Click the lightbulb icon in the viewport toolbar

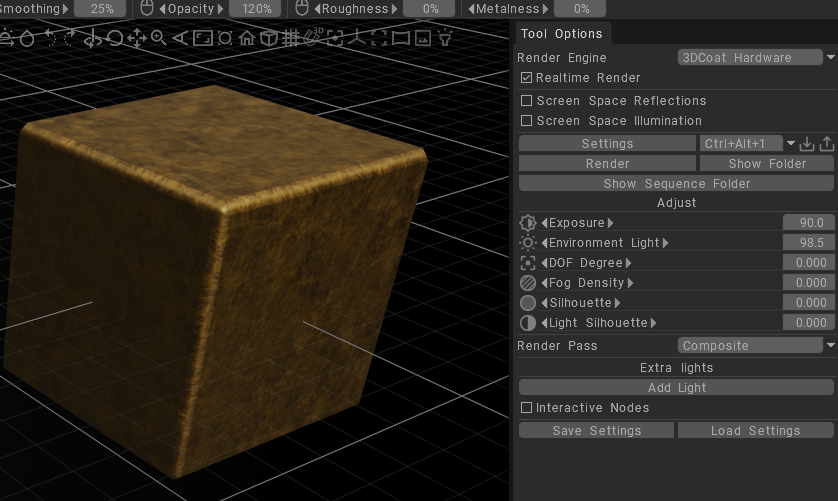[445, 39]
